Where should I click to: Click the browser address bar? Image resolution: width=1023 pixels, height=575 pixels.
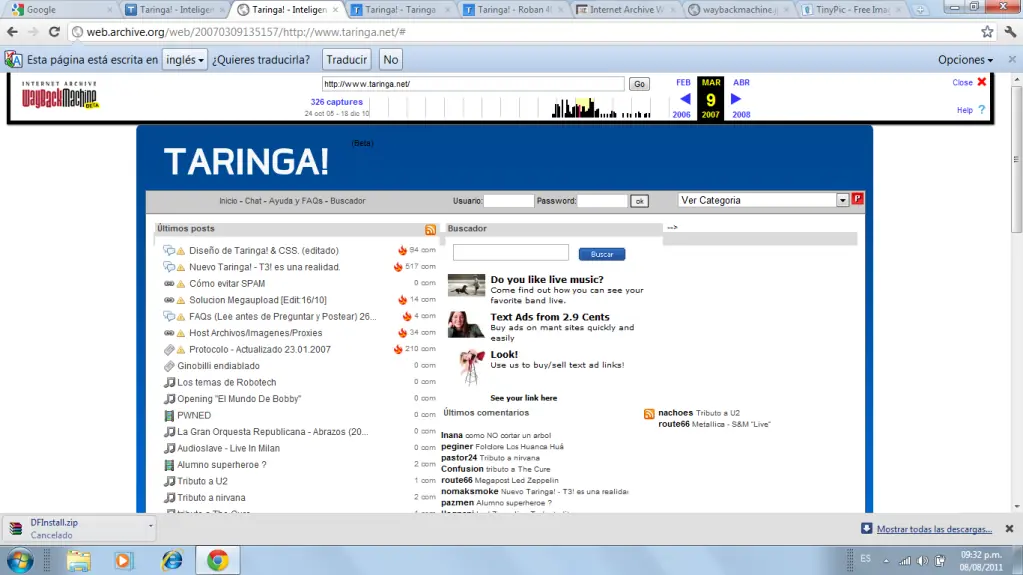pyautogui.click(x=522, y=31)
